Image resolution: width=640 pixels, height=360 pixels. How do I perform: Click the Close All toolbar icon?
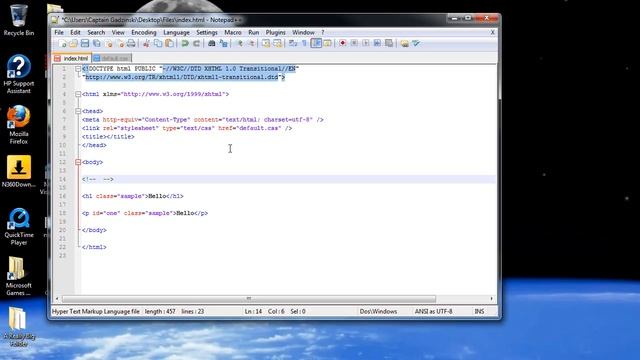click(x=120, y=43)
